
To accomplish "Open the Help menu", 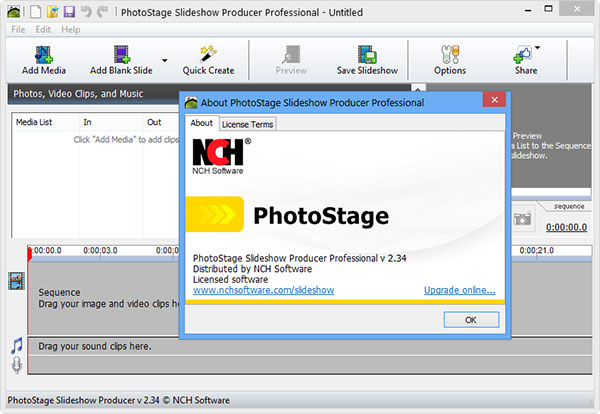I will (x=71, y=29).
